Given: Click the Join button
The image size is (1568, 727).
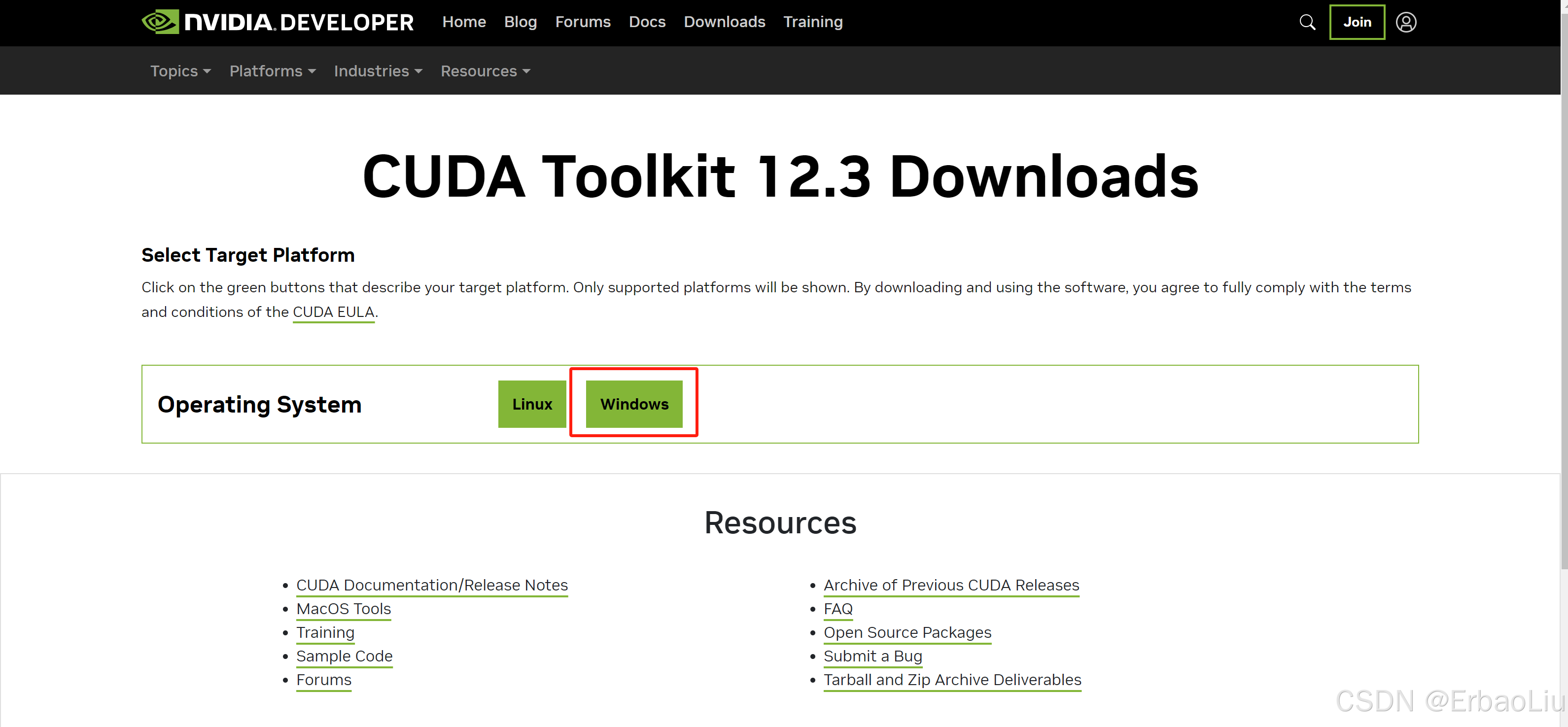Looking at the screenshot, I should 1357,23.
